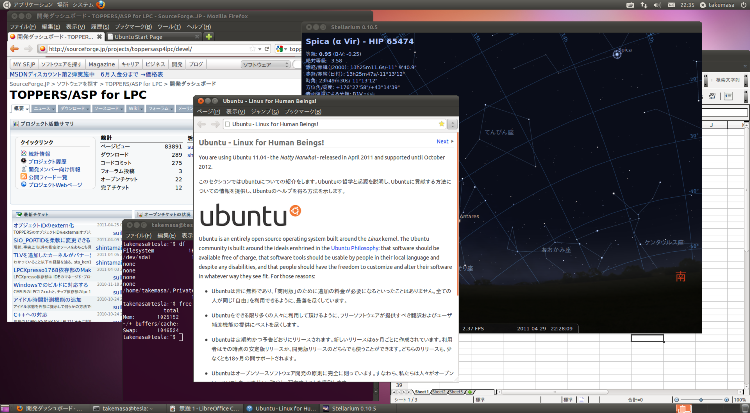Open Firefox's Google search engine dropdown
This screenshot has height=413, width=750.
tap(286, 49)
